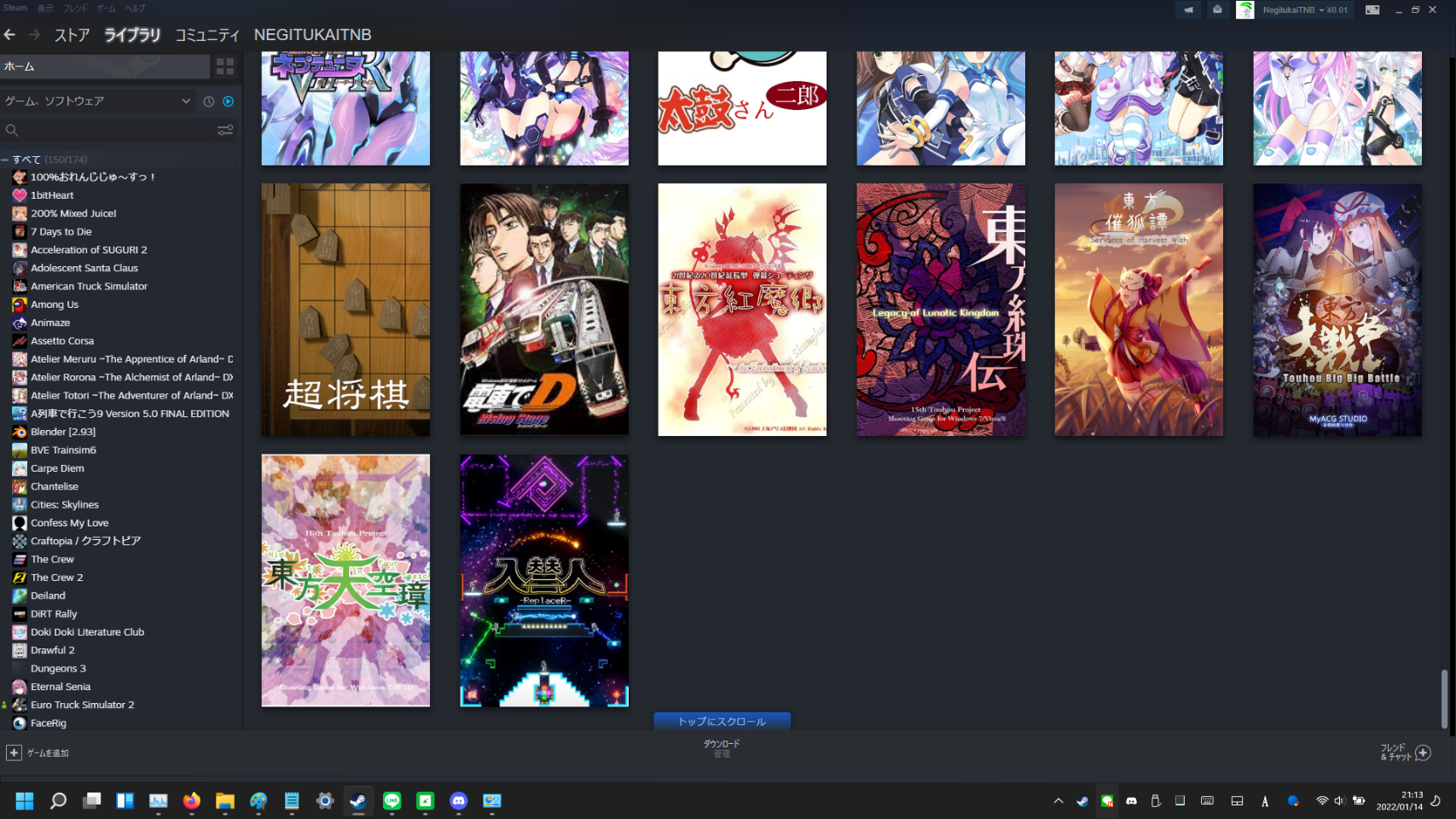Select Euro Truck Simulator 2 entry
Screen dimensions: 1456x819
[82, 705]
